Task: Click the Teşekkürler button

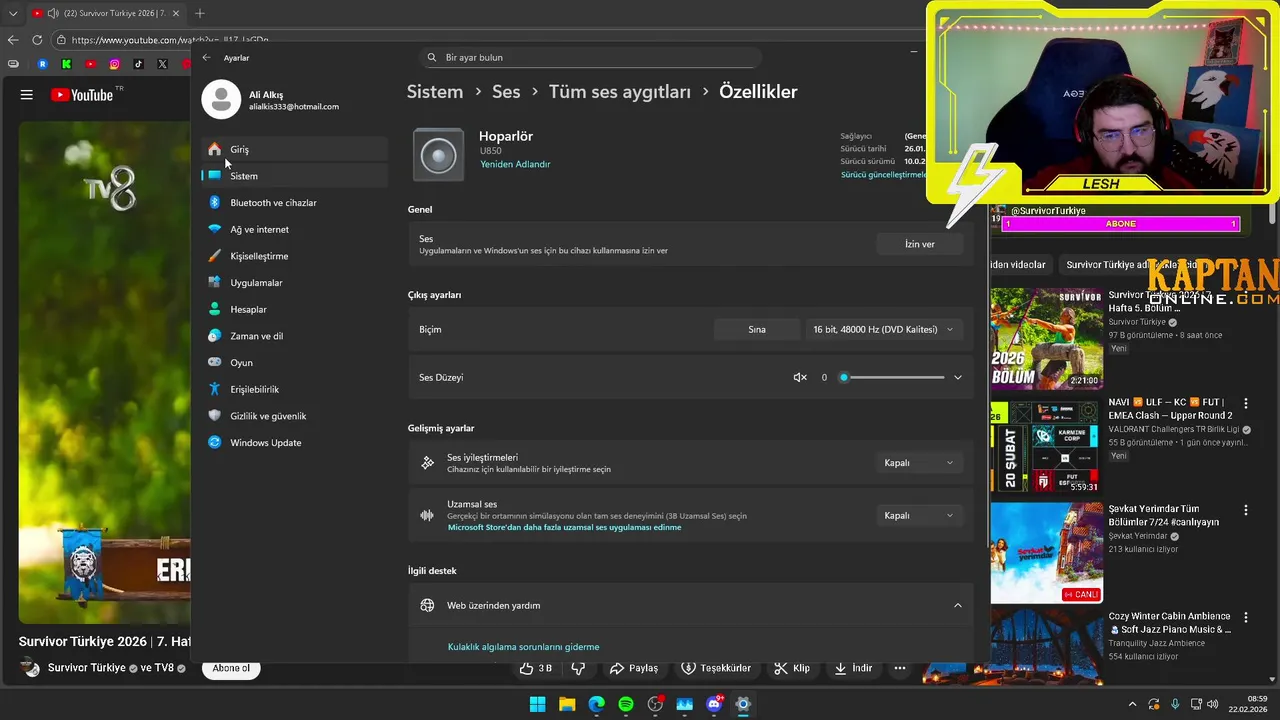Action: (x=716, y=668)
